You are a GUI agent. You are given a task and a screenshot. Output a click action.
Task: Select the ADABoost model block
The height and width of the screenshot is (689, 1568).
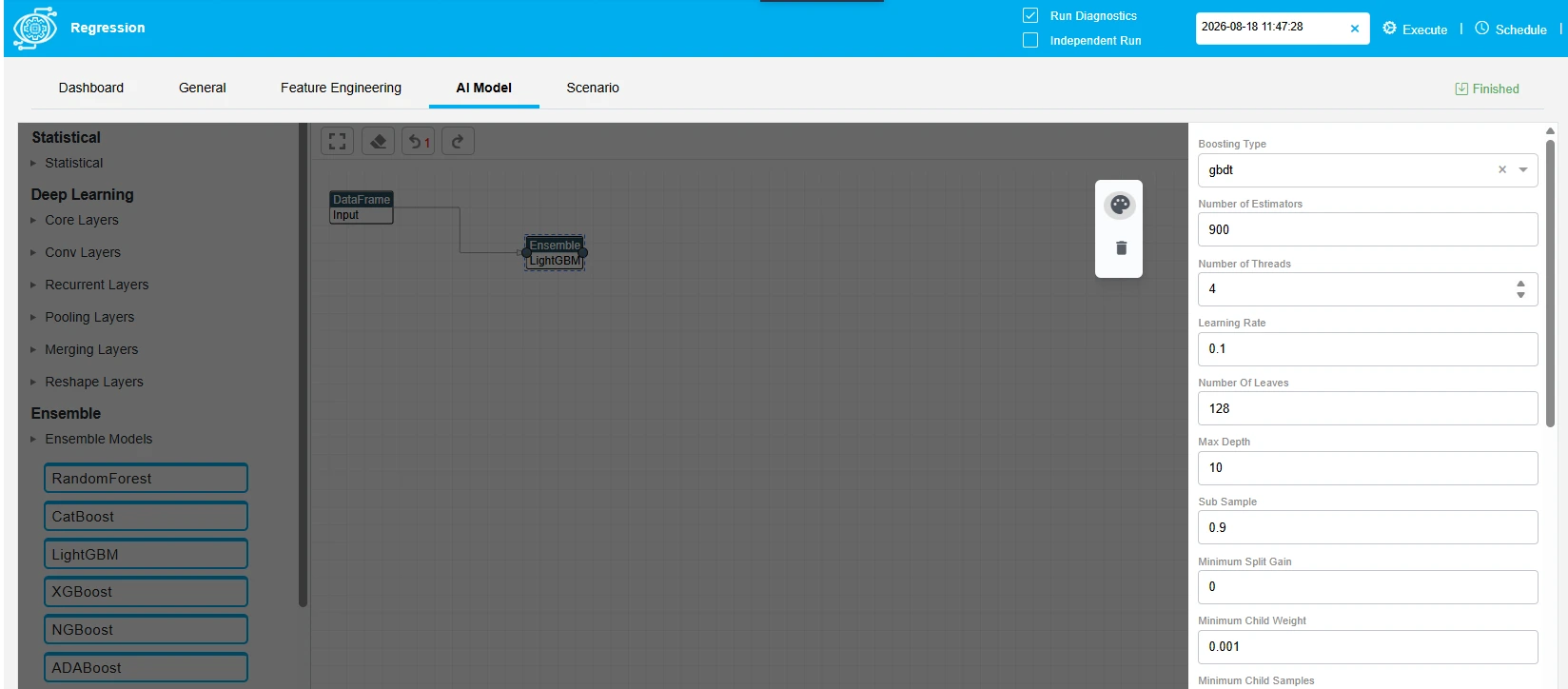tap(146, 667)
